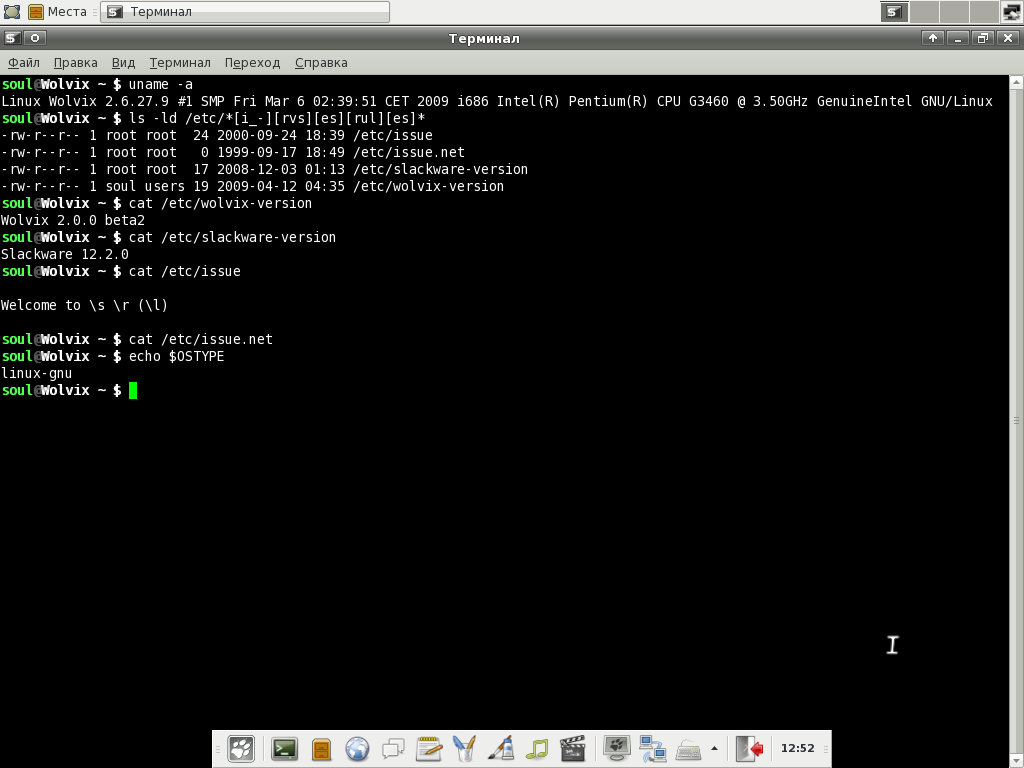Open the chat bubbles messenger icon
The image size is (1024, 768).
click(x=393, y=749)
